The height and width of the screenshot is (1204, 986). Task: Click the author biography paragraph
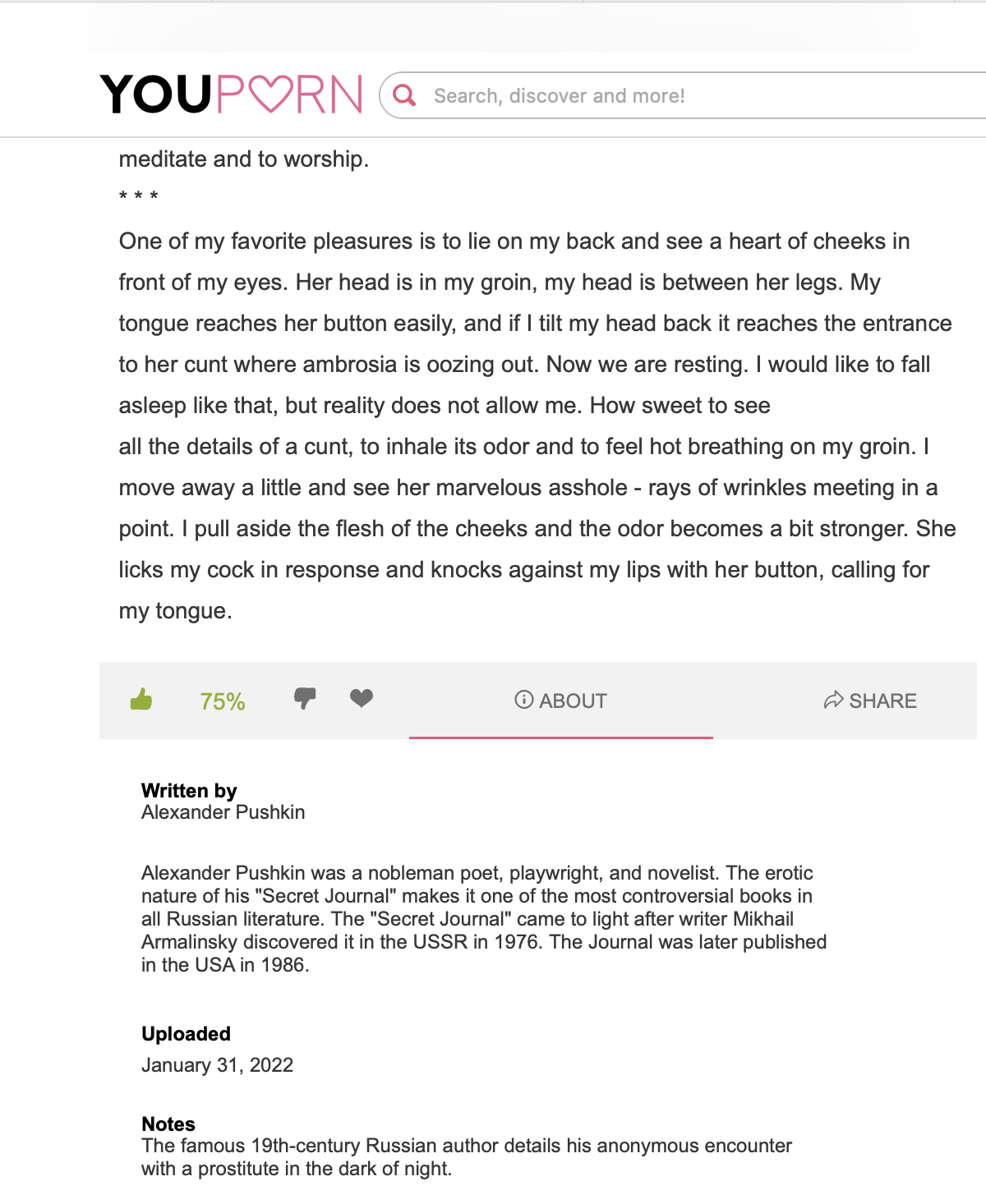tap(484, 919)
